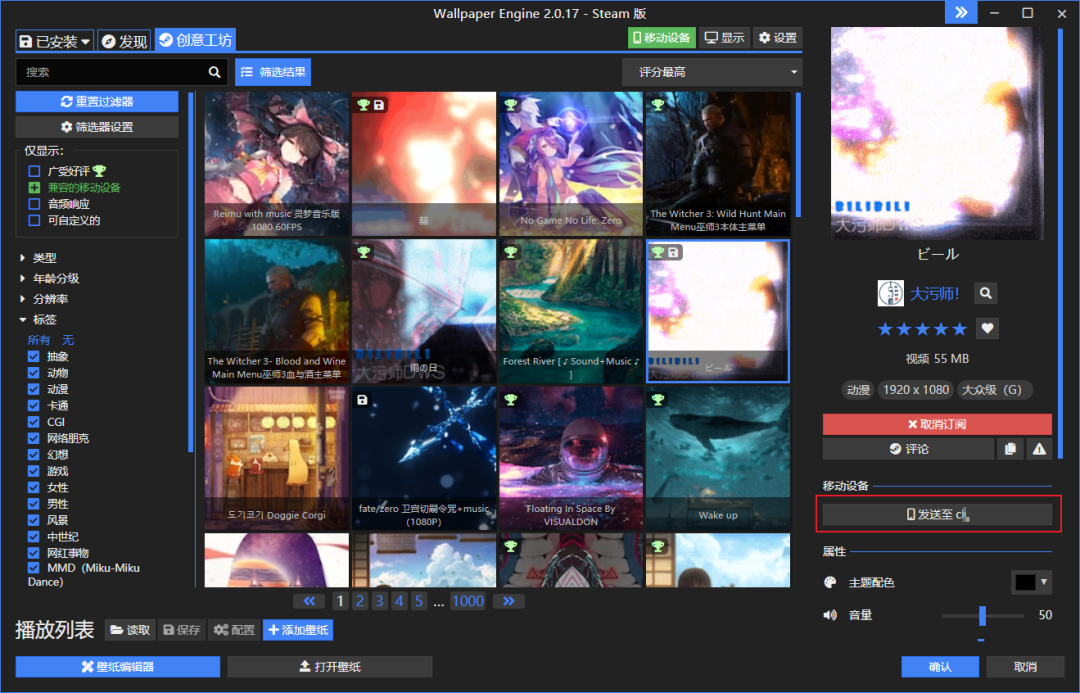
Task: Switch to 创意工坊 workshop tab
Action: [x=195, y=40]
